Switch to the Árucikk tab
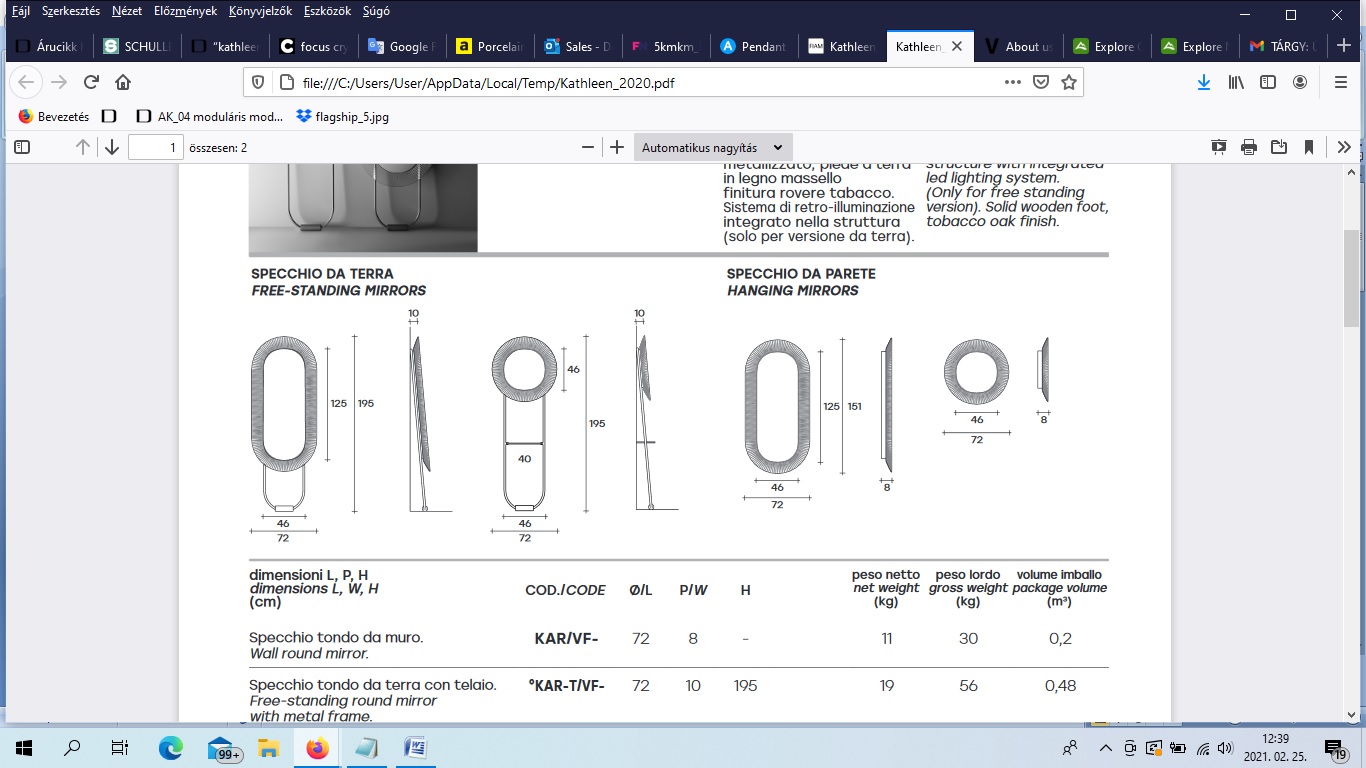This screenshot has width=1366, height=768. [x=49, y=46]
